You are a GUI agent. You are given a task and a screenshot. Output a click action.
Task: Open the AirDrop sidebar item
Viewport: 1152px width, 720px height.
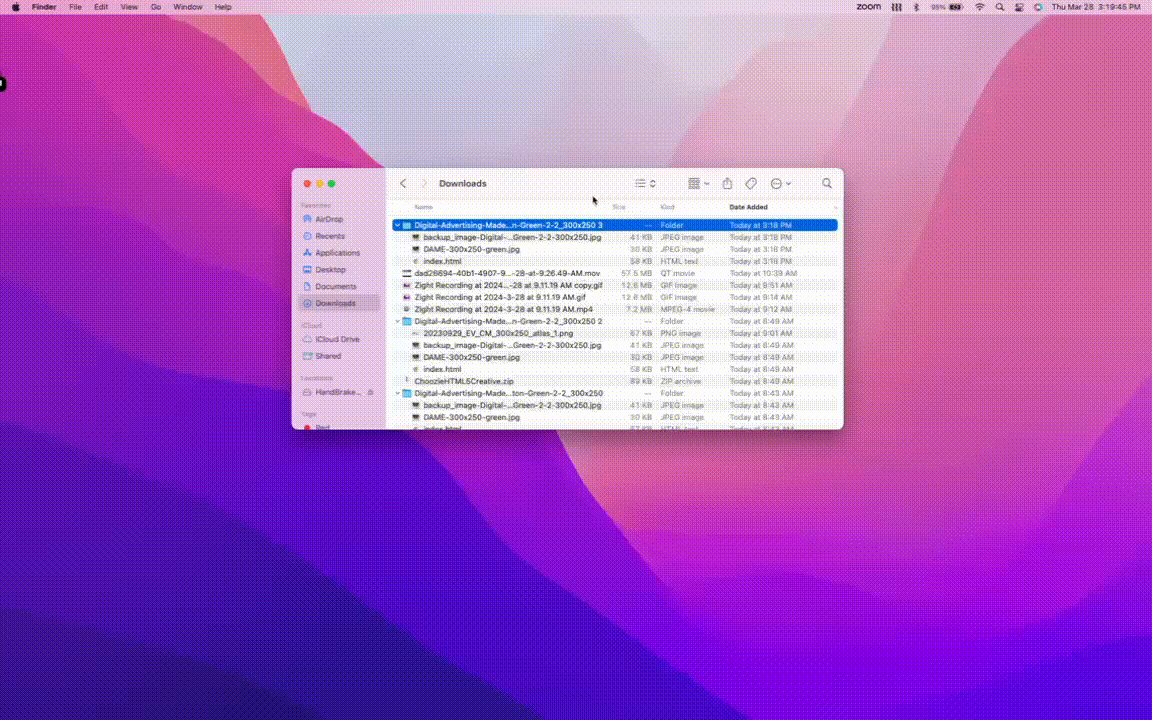pyautogui.click(x=330, y=219)
